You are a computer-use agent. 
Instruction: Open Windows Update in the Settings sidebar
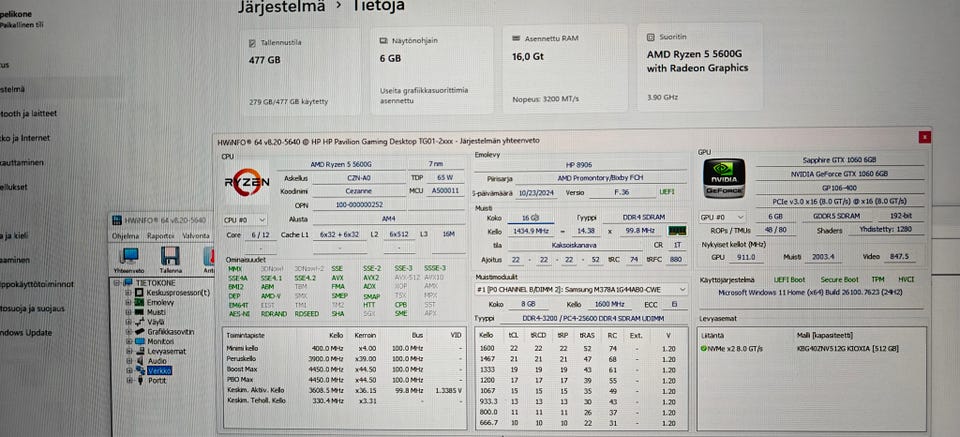pos(27,333)
